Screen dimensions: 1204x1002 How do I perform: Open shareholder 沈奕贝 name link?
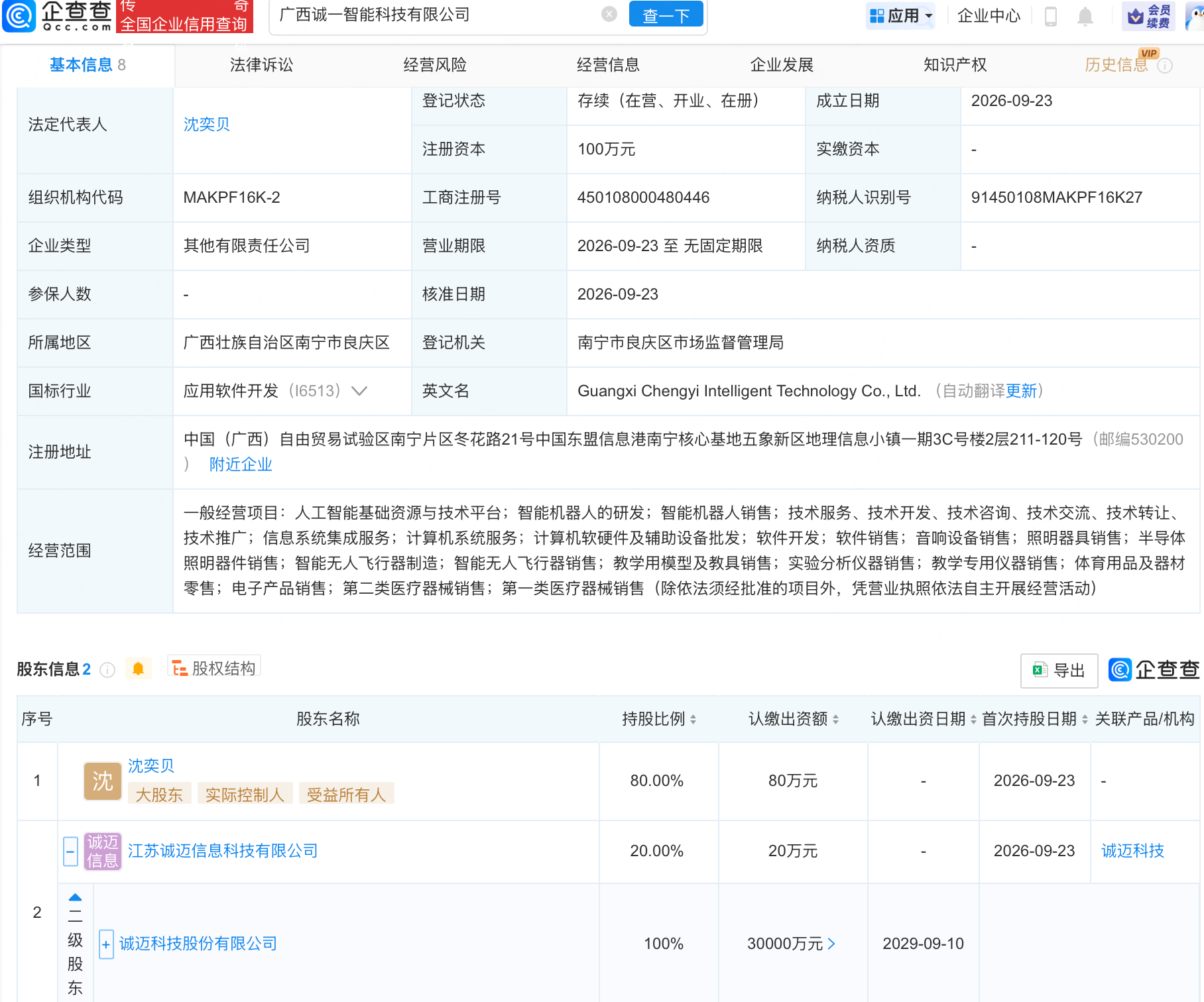coord(151,766)
